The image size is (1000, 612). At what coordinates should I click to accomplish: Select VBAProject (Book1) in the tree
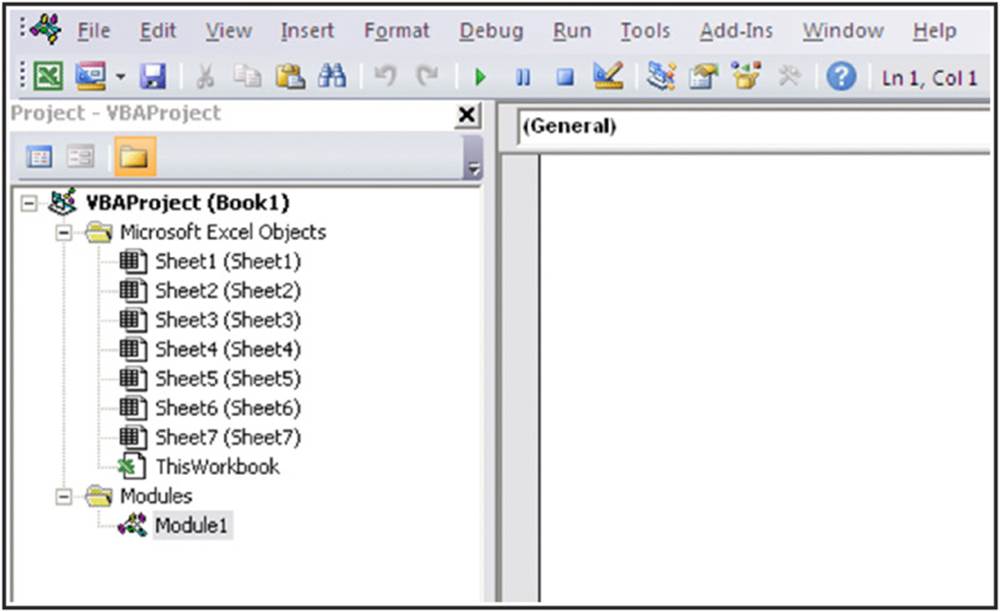pyautogui.click(x=188, y=203)
